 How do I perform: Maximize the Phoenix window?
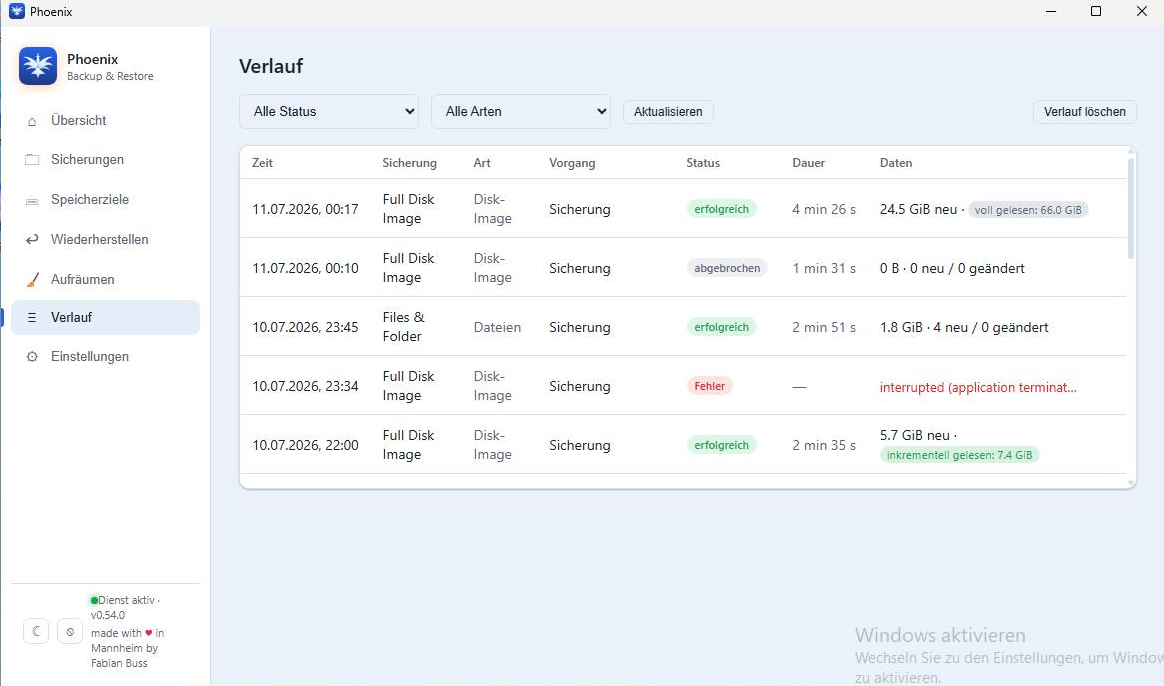tap(1096, 11)
